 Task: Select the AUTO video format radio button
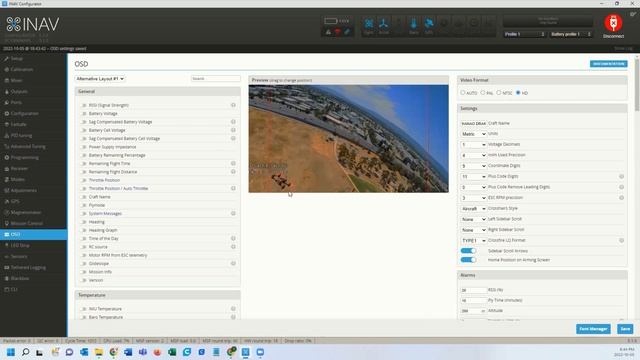(462, 93)
